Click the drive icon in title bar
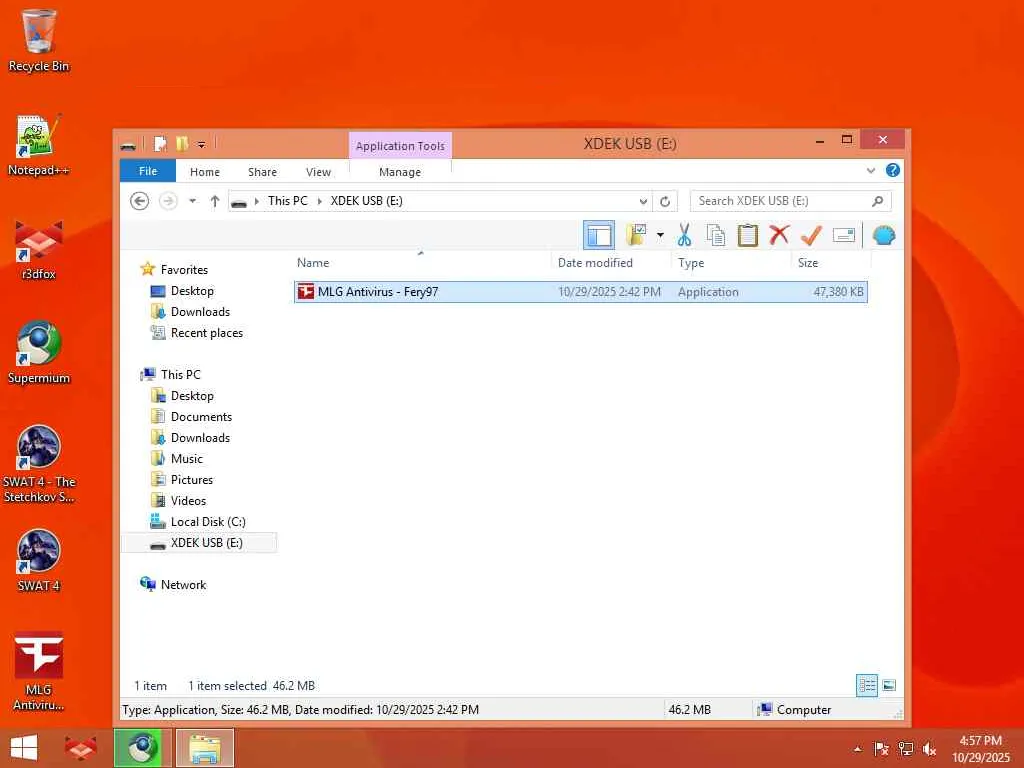The image size is (1024, 768). pos(129,144)
